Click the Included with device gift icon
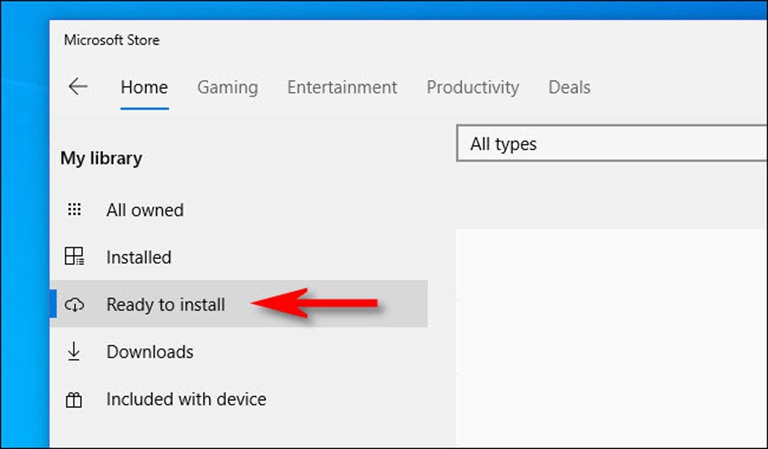Screen dimensions: 768x449 tap(74, 399)
